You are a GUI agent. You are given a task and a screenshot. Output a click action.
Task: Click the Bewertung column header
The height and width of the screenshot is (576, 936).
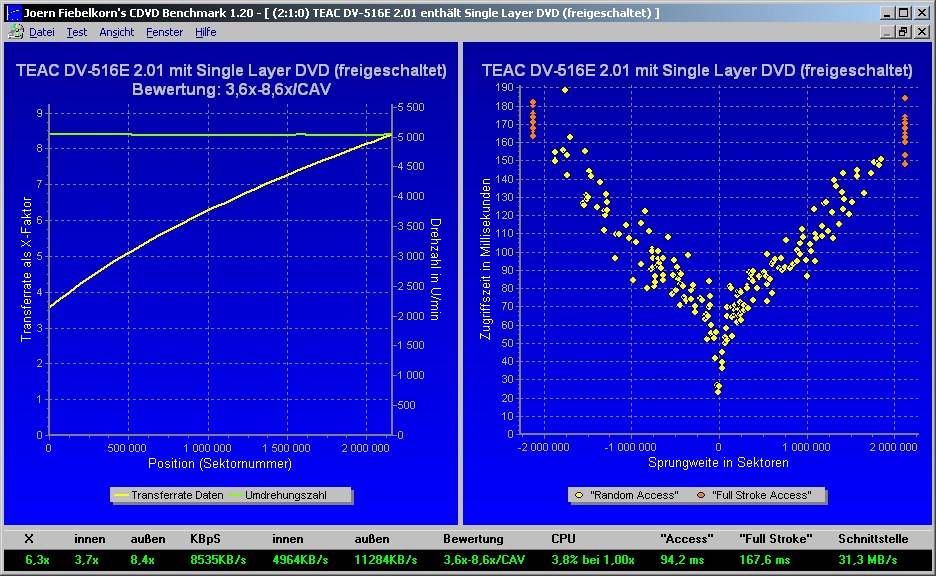[x=473, y=538]
